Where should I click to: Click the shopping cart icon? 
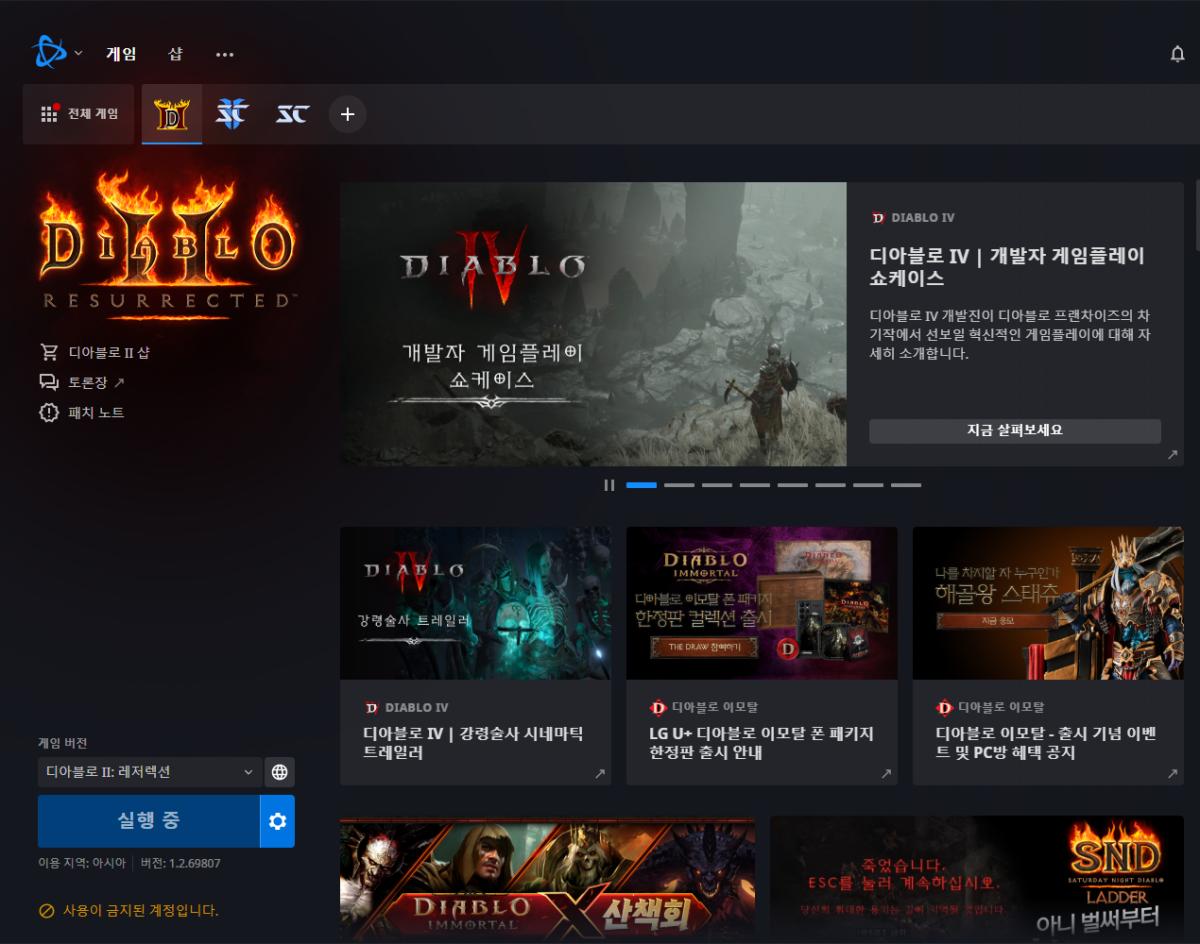49,352
